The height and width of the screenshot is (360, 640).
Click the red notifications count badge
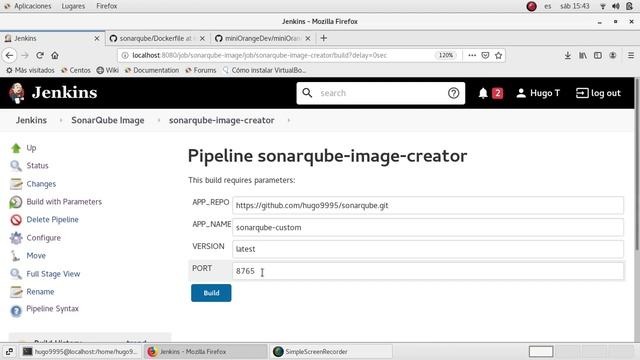pyautogui.click(x=497, y=93)
